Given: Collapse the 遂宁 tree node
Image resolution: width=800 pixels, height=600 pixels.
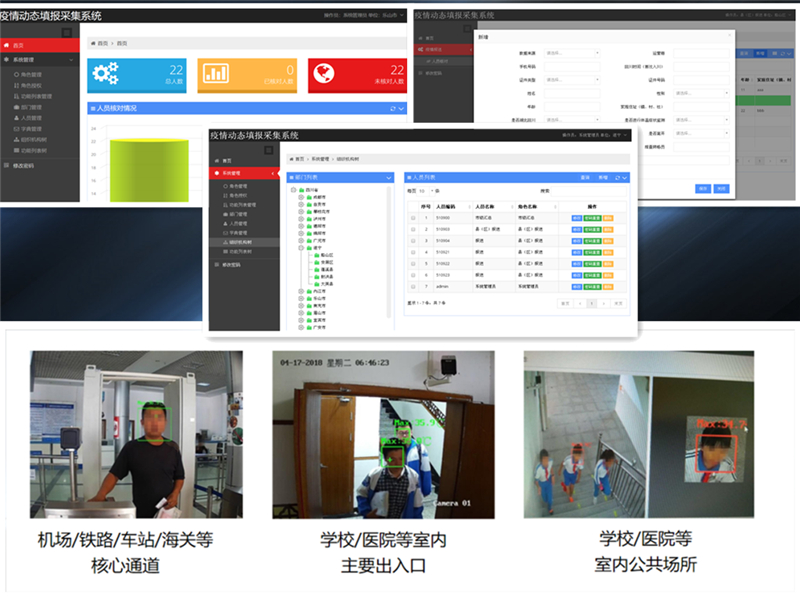Looking at the screenshot, I should tap(298, 247).
